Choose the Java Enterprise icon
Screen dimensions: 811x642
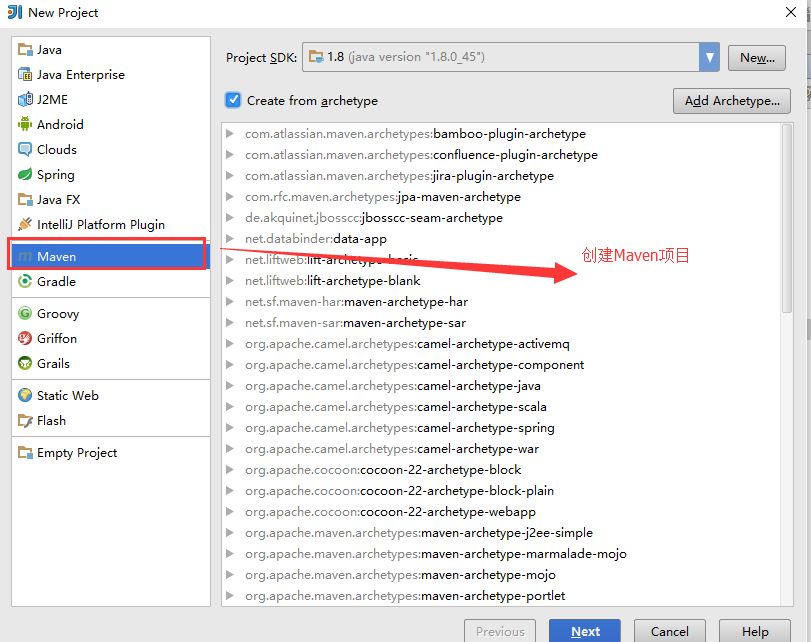coord(25,74)
